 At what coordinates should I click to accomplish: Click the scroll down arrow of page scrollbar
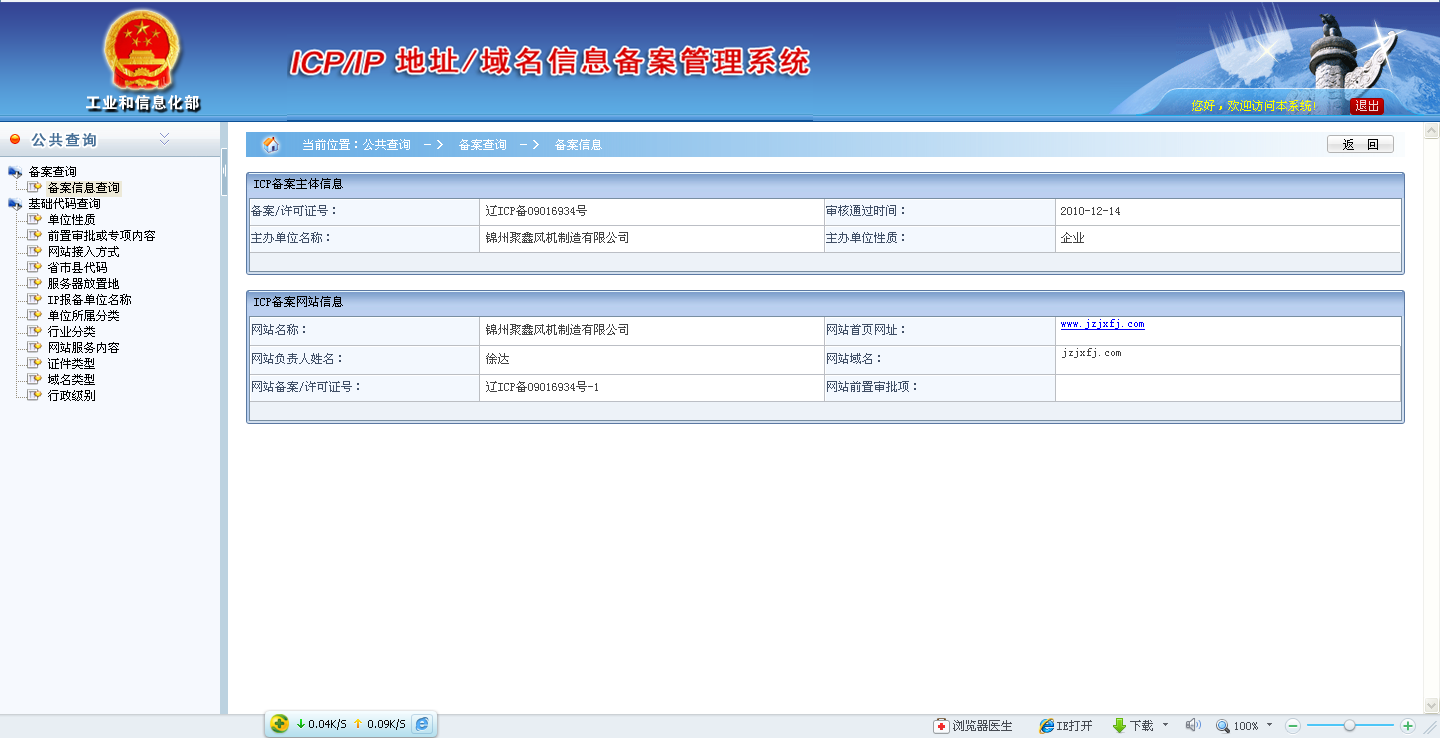(1431, 706)
